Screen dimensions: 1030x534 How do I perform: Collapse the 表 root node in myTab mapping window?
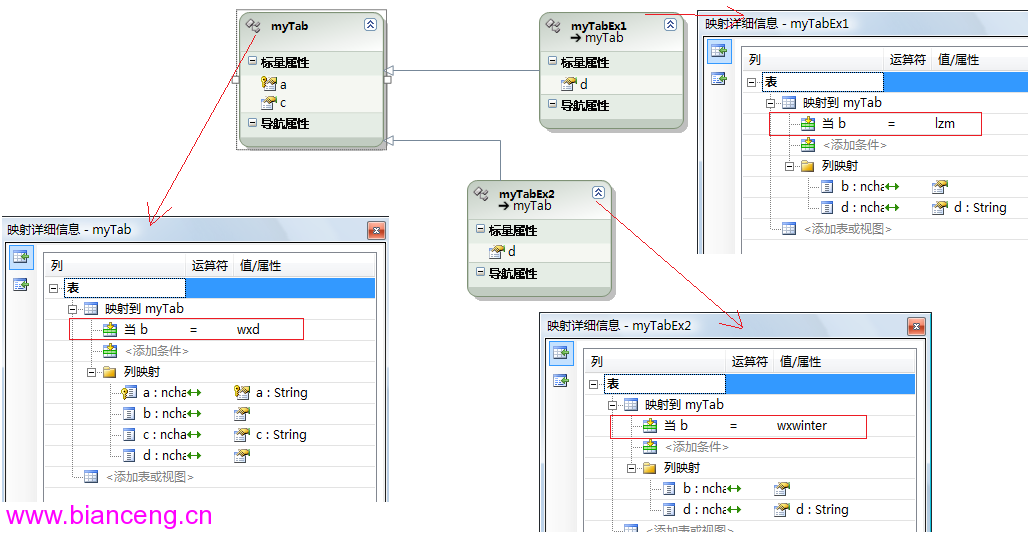[54, 288]
